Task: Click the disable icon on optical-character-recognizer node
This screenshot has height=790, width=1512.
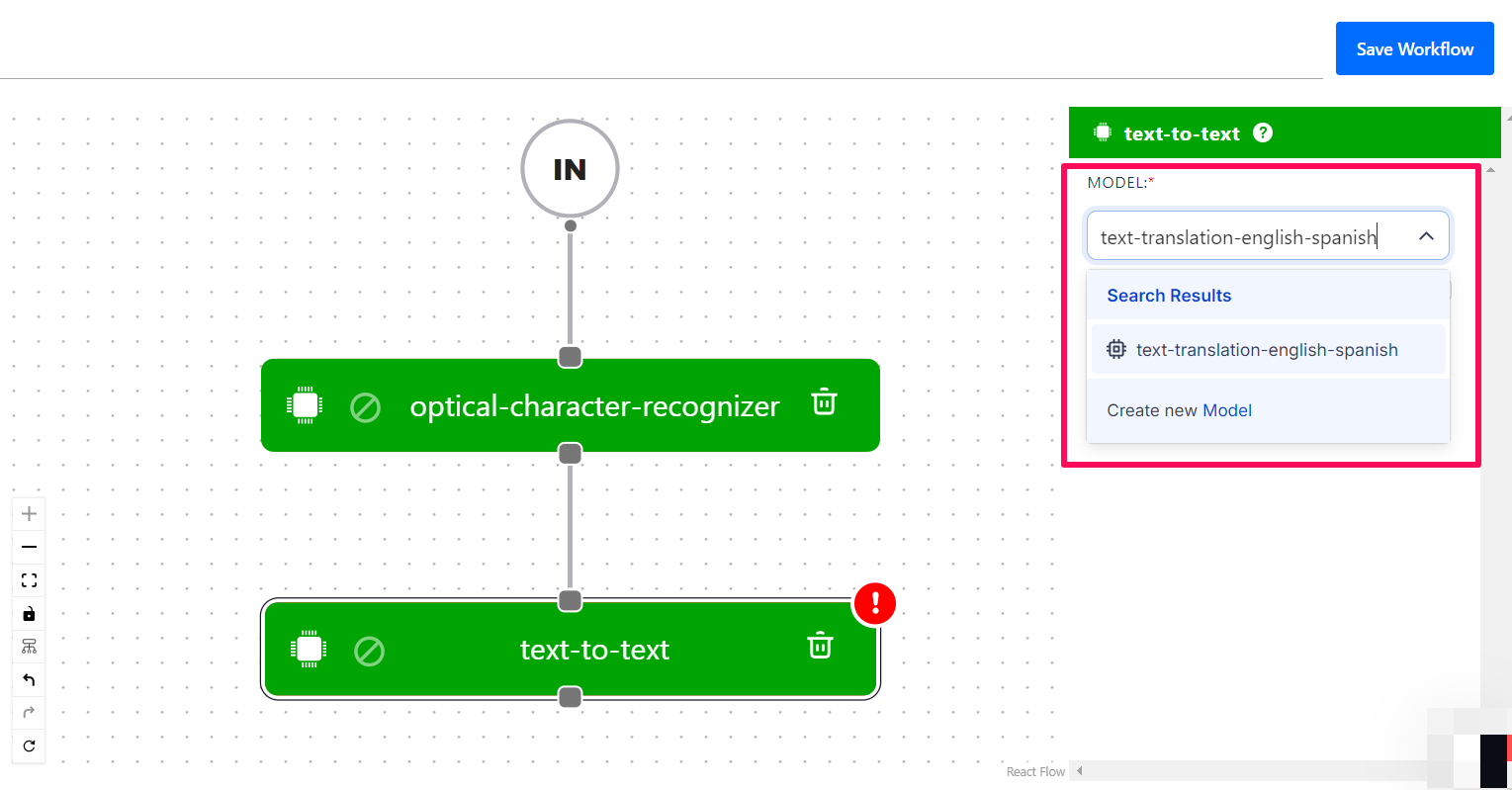Action: (x=366, y=407)
